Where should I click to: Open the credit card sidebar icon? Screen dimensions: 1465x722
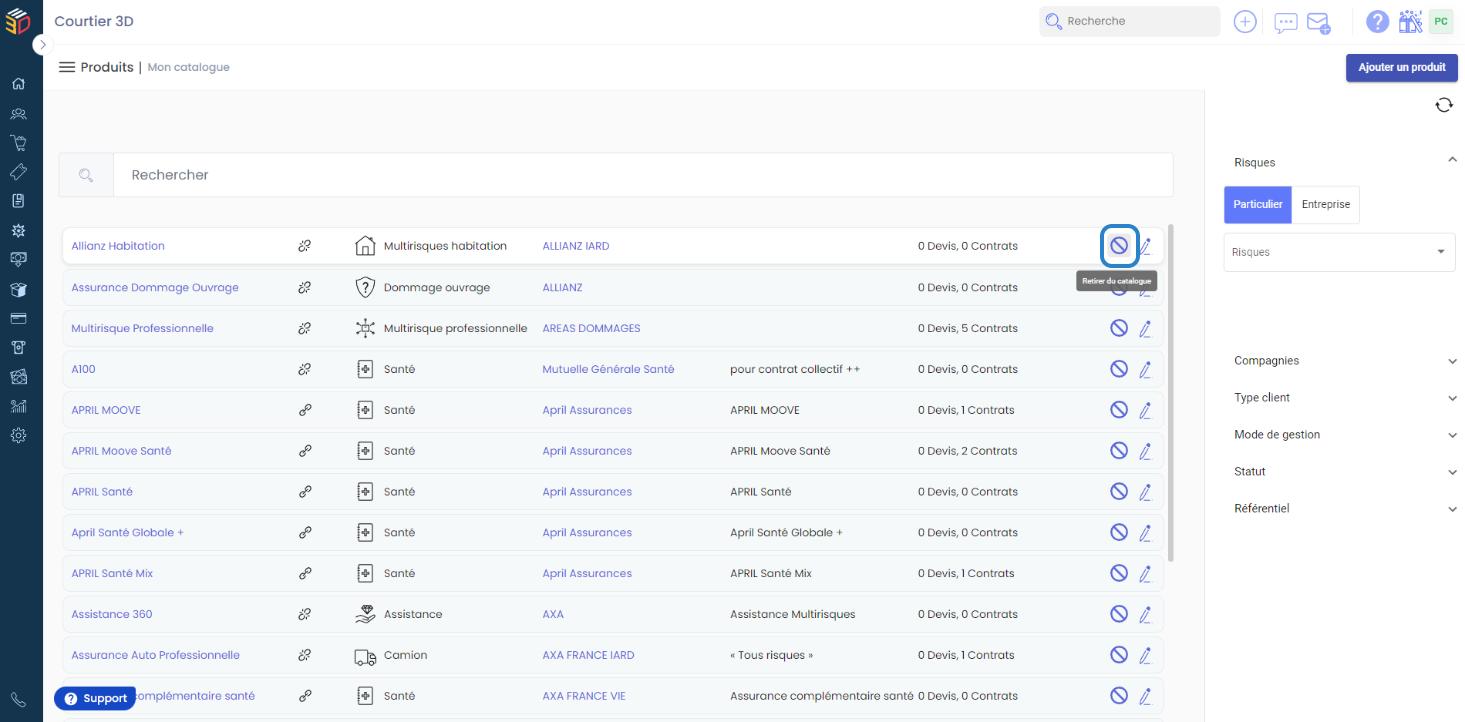[18, 319]
